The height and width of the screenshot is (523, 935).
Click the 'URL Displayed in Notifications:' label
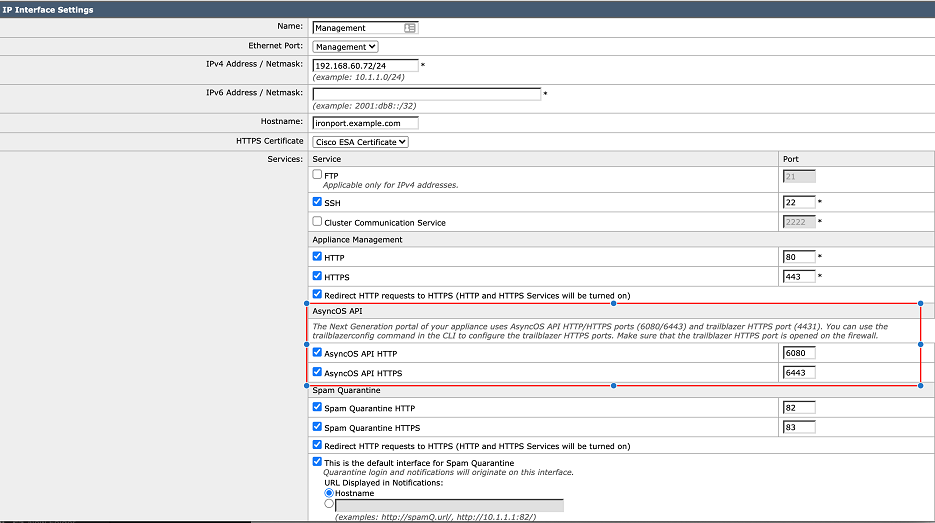pos(383,483)
